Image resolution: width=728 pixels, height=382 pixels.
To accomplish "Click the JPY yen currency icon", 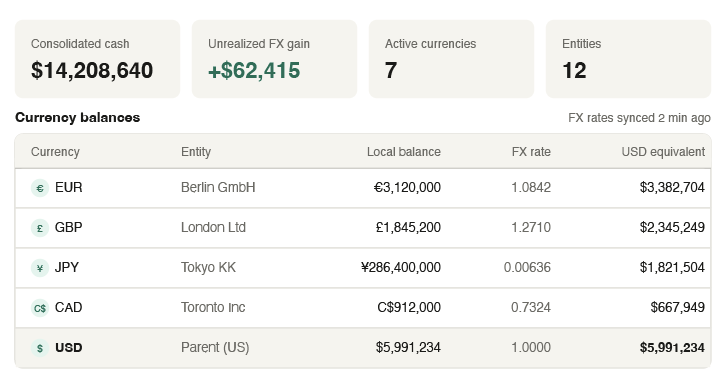I will [x=40, y=268].
